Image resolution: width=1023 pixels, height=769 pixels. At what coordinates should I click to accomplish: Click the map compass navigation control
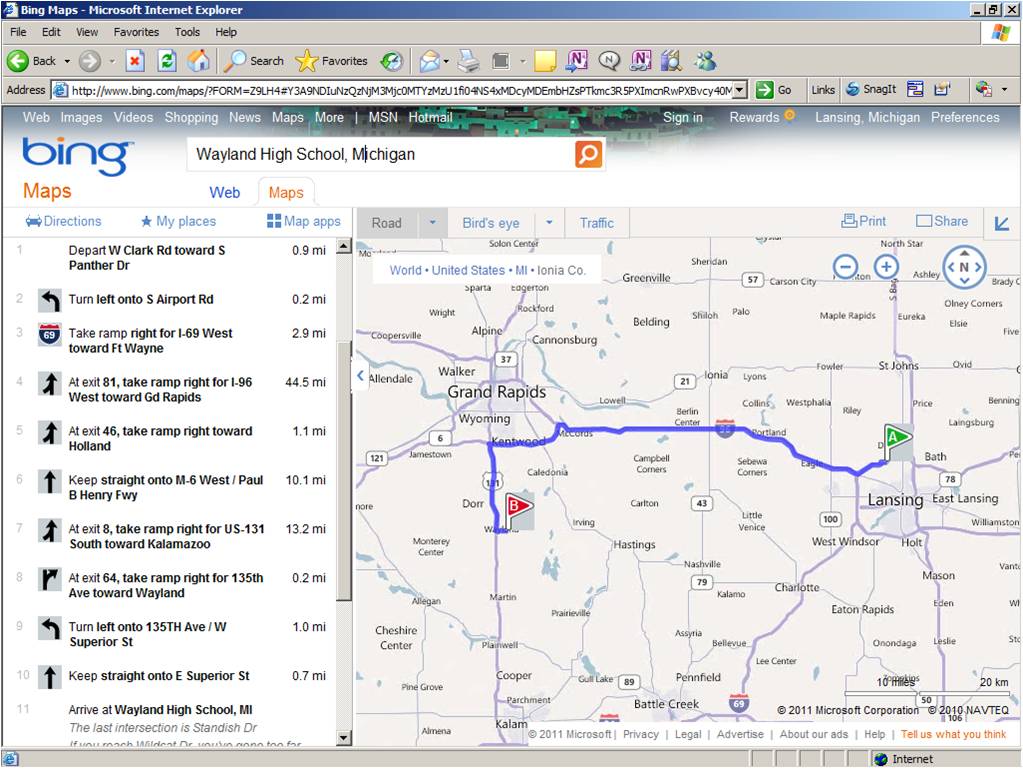pos(964,267)
